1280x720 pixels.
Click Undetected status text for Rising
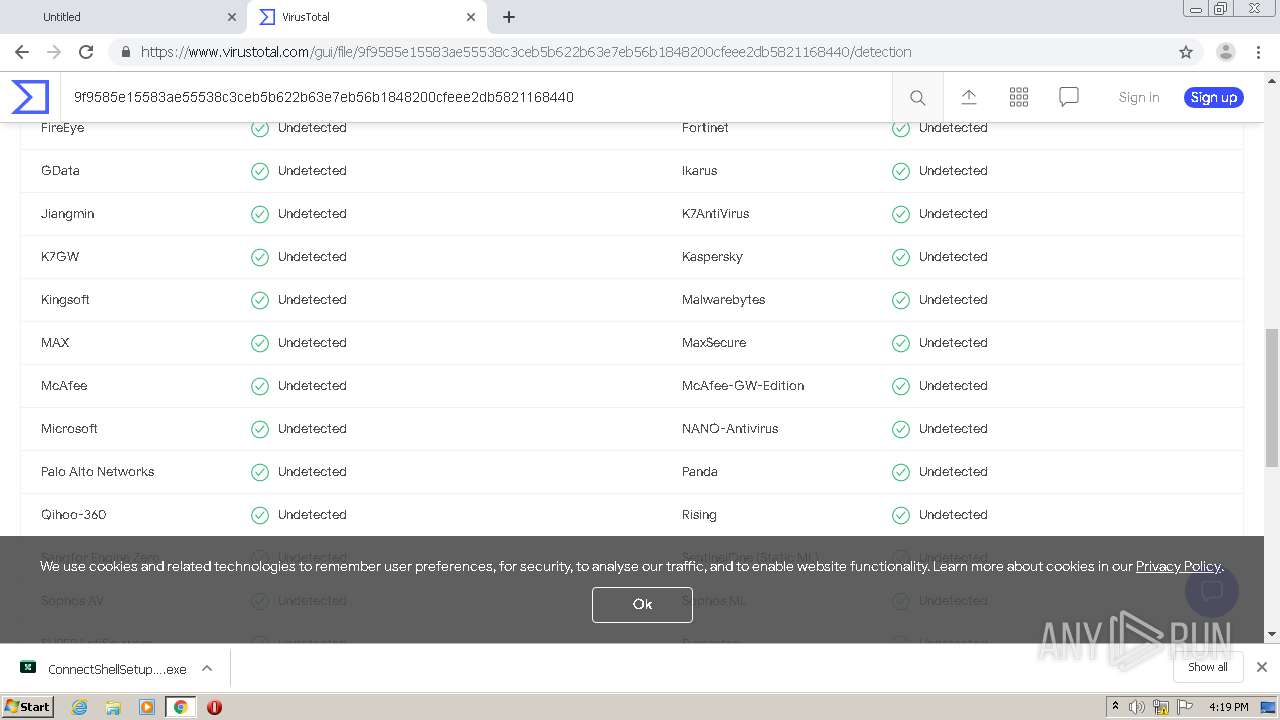tap(953, 515)
